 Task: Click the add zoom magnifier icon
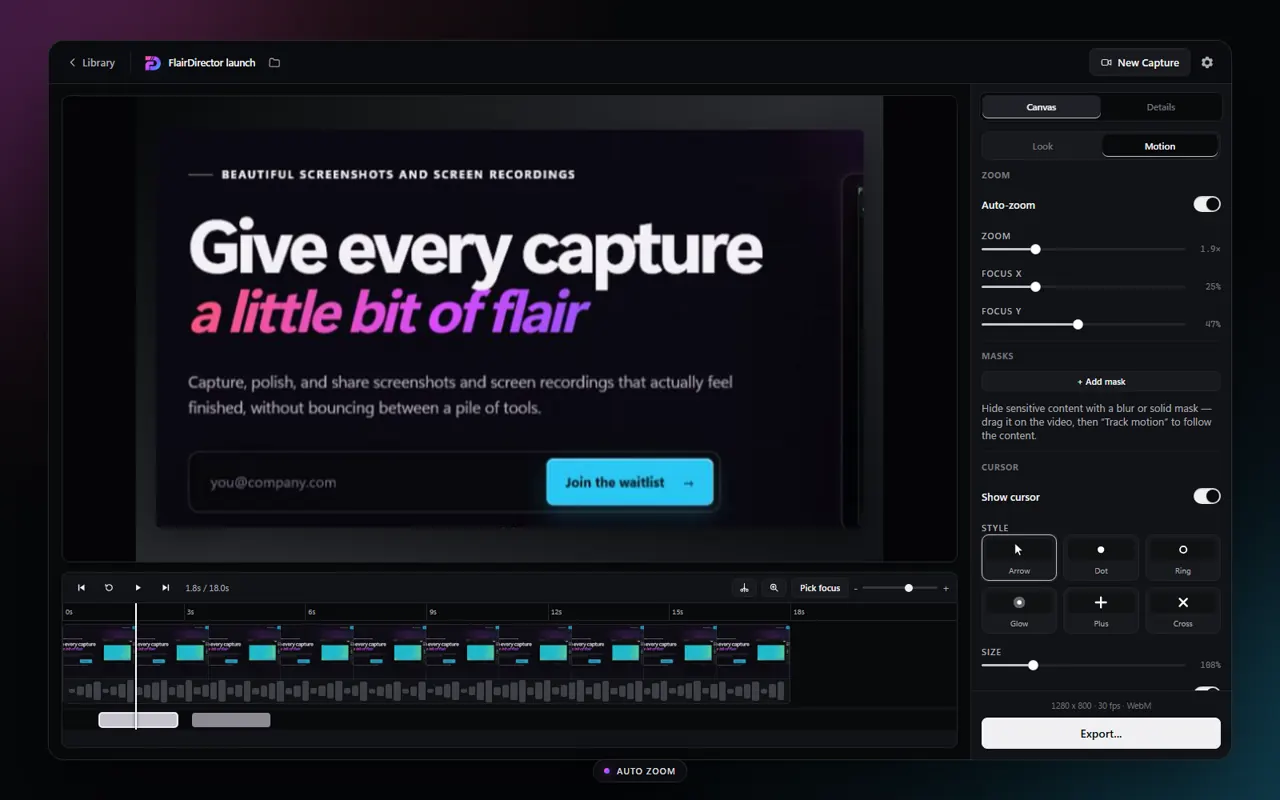pos(773,588)
